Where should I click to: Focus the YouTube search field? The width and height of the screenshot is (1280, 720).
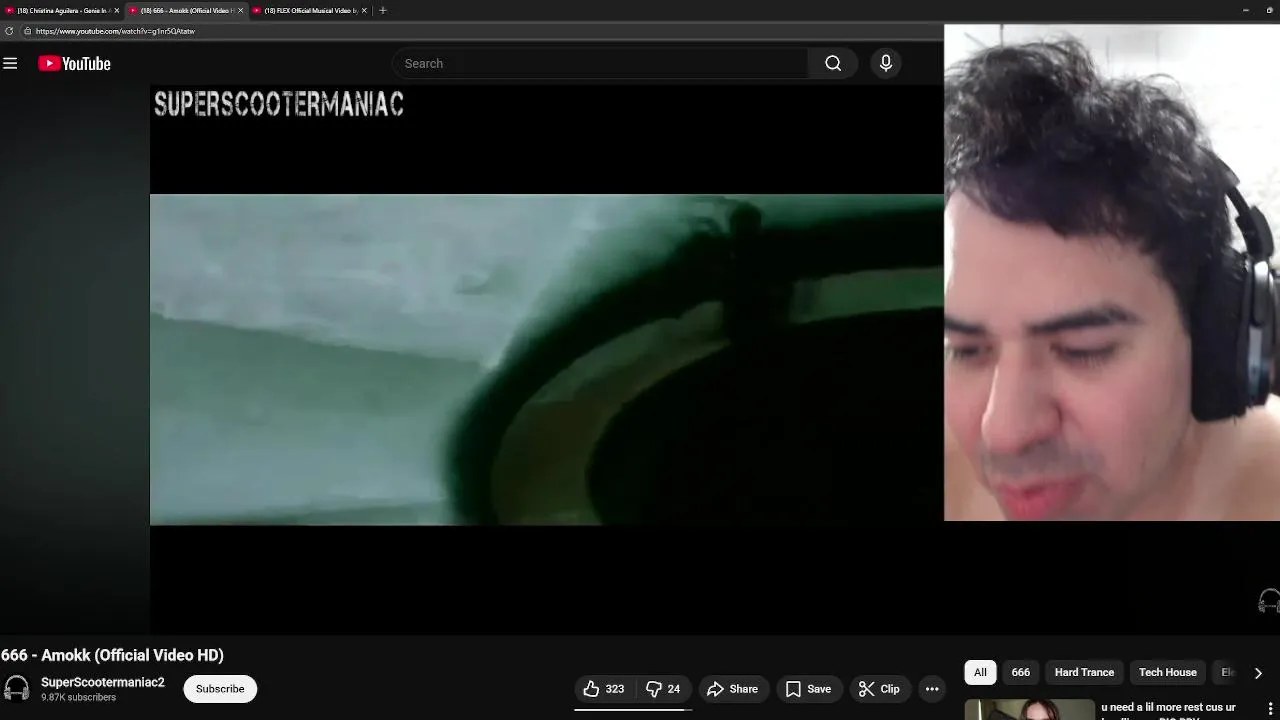pyautogui.click(x=600, y=64)
